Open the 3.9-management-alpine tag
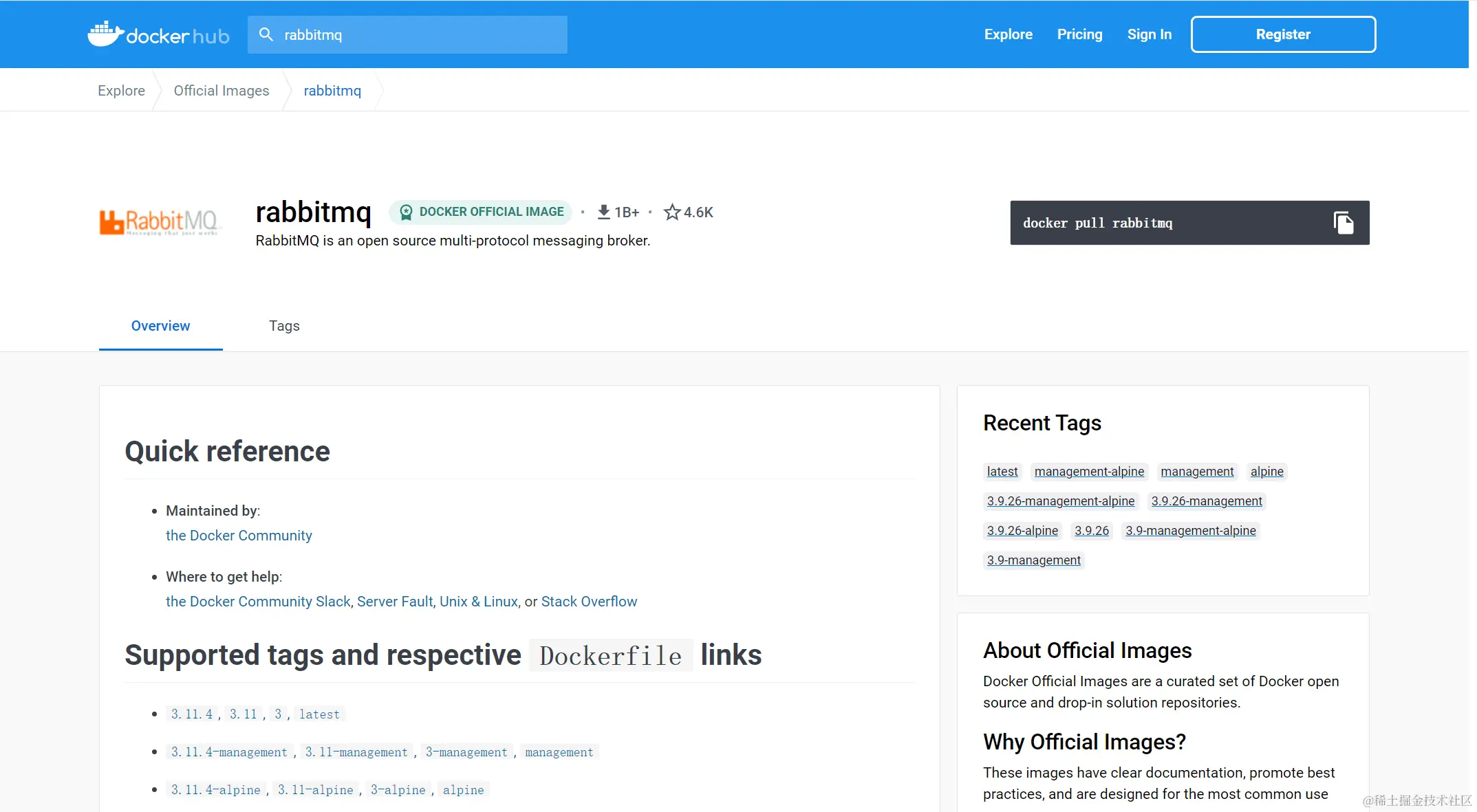The width and height of the screenshot is (1477, 812). pos(1191,531)
